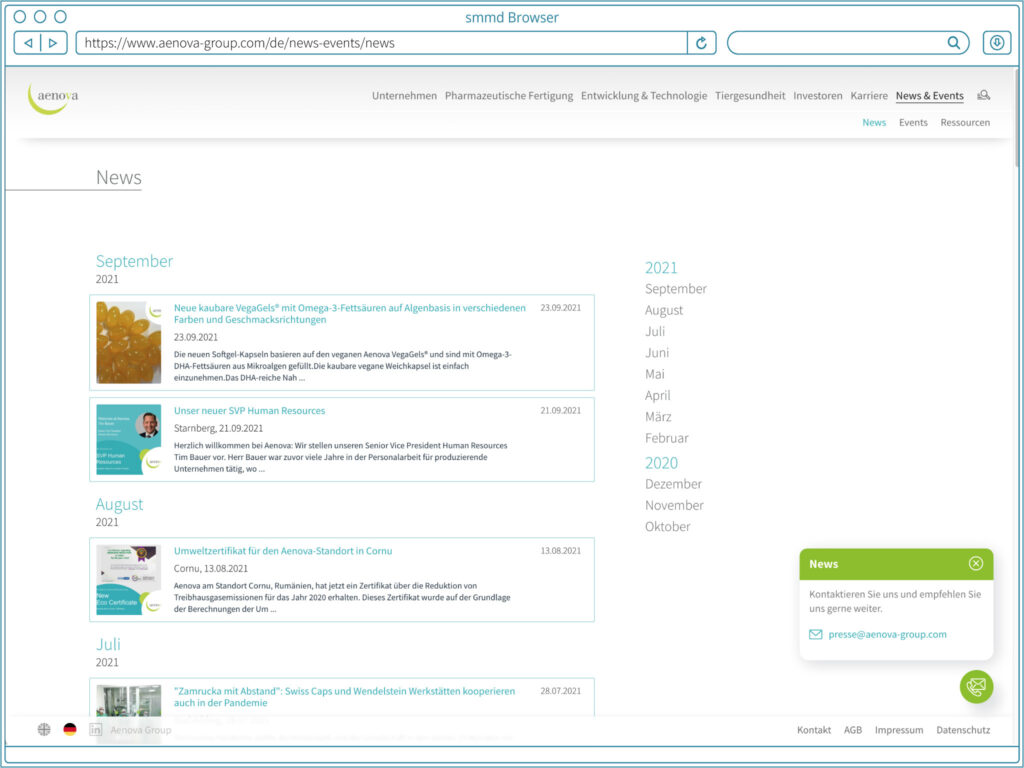Switch to the Ressourcen submenu tab
1024x768 pixels.
(965, 122)
